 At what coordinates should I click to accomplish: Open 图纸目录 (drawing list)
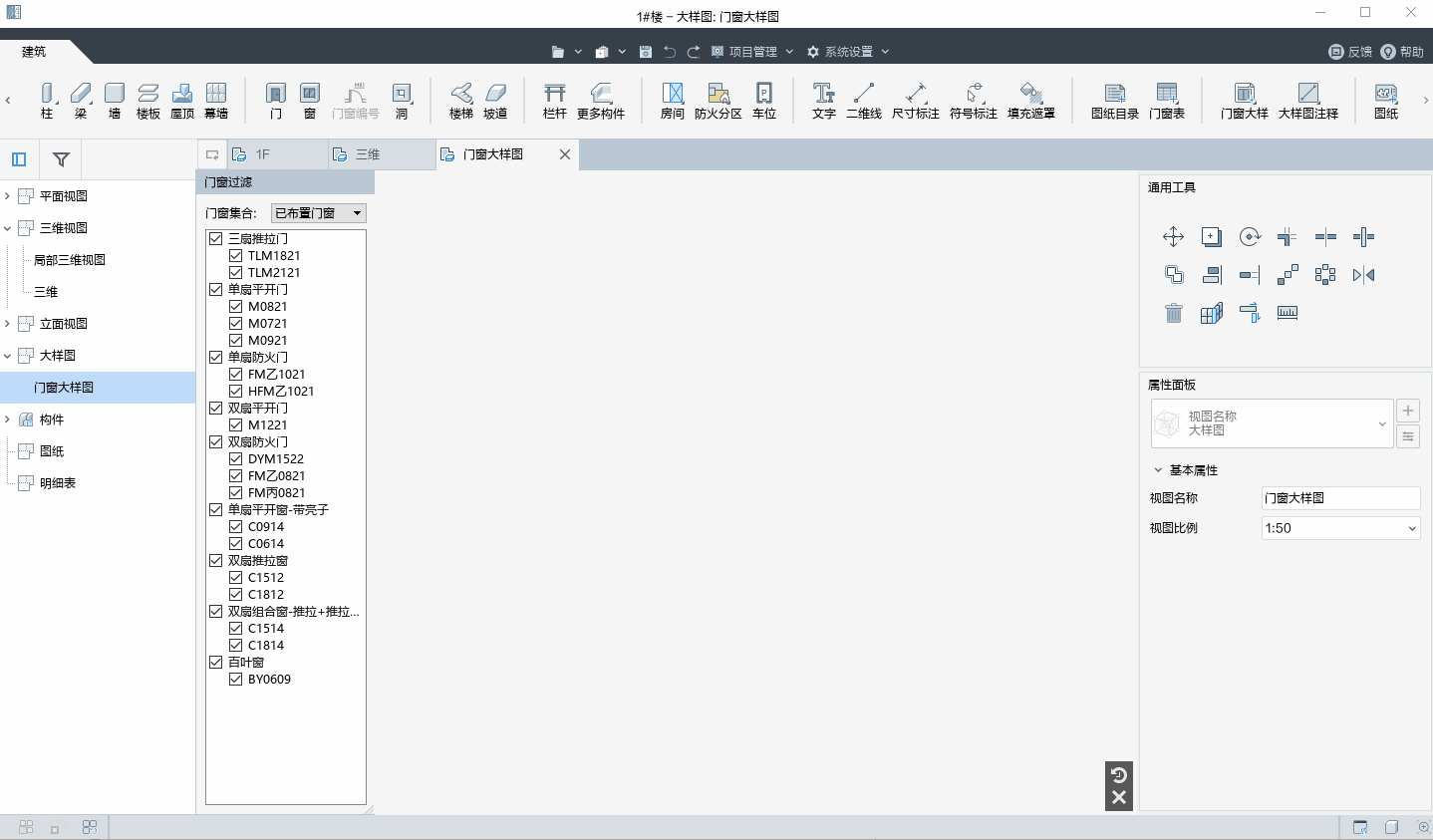[x=1115, y=101]
